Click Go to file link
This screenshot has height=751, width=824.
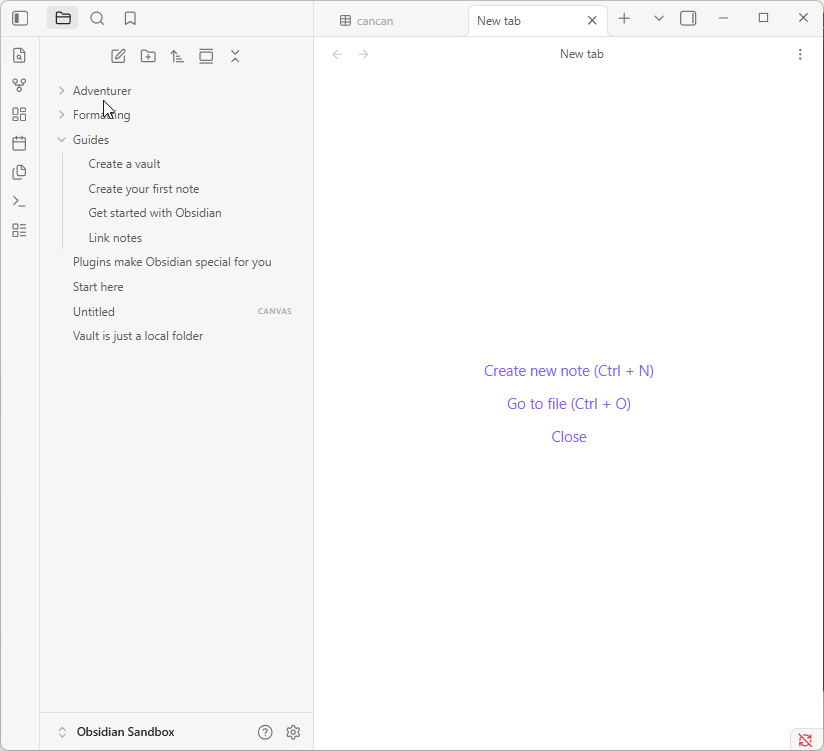coord(568,404)
